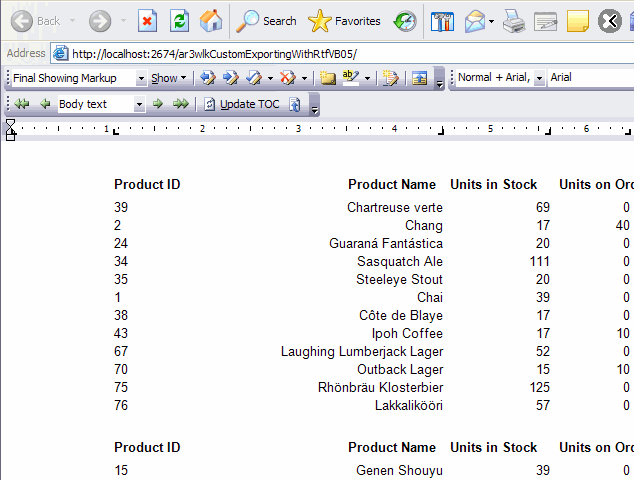The height and width of the screenshot is (480, 634).
Task: Demote to body text double right arrow
Action: click(x=181, y=104)
